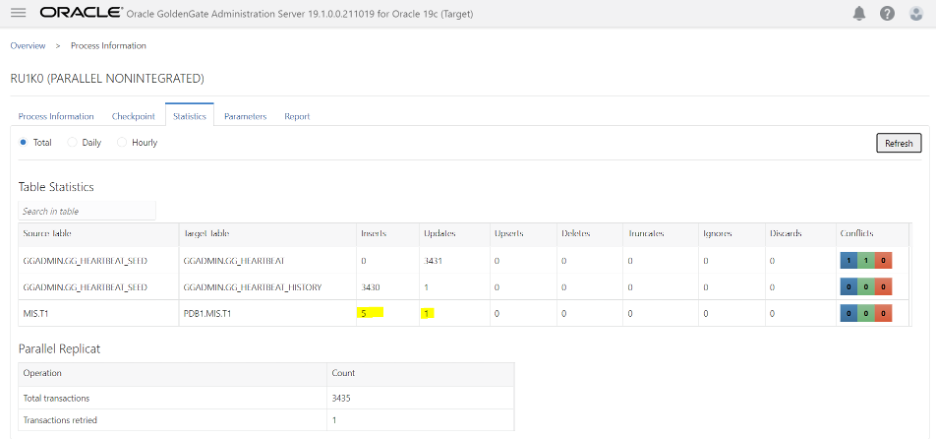Click green conflict badge in GG_HEARTBEAT row
The image size is (936, 440).
pyautogui.click(x=866, y=261)
